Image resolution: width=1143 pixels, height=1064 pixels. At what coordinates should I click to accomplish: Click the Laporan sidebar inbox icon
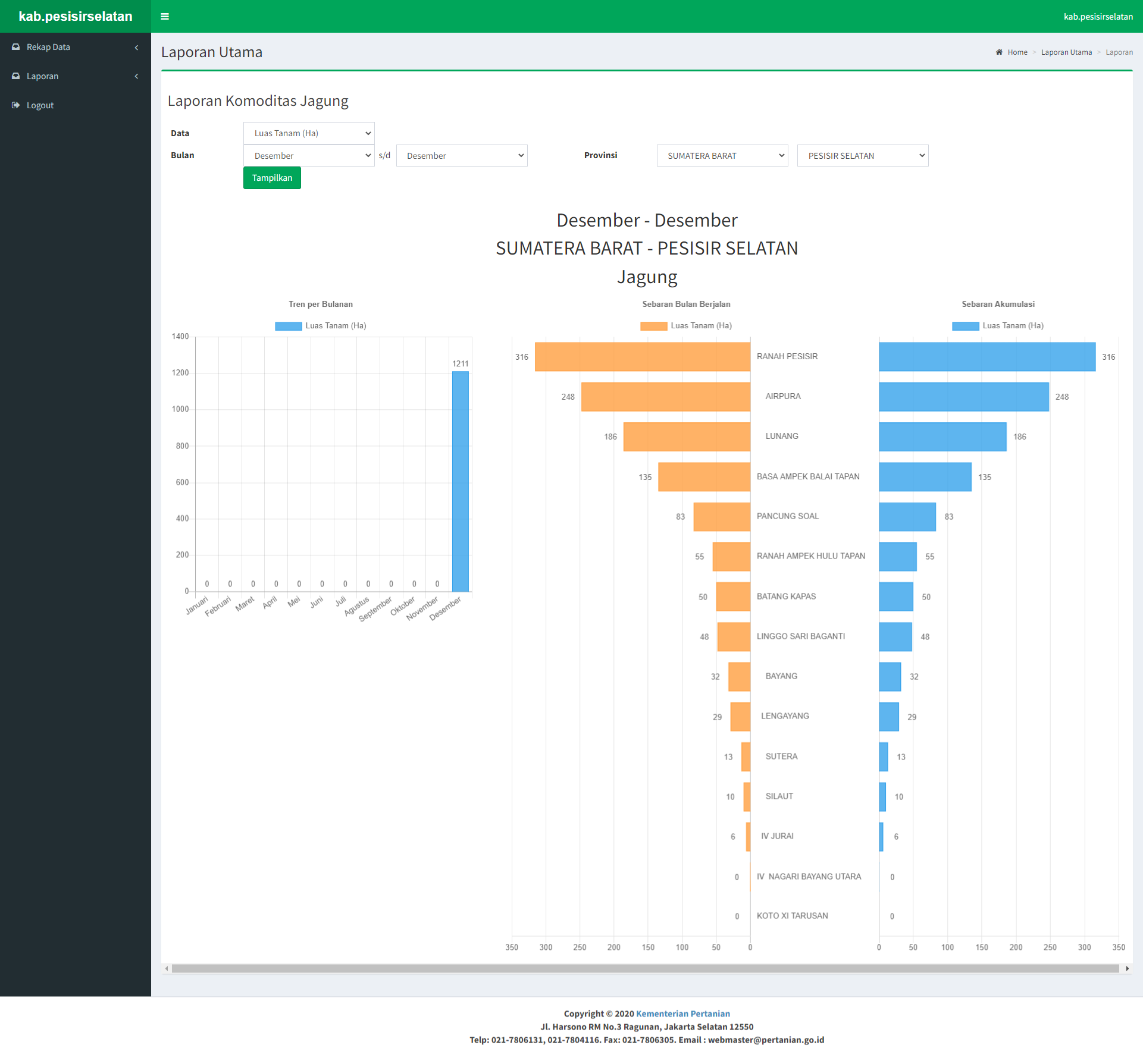pos(16,76)
